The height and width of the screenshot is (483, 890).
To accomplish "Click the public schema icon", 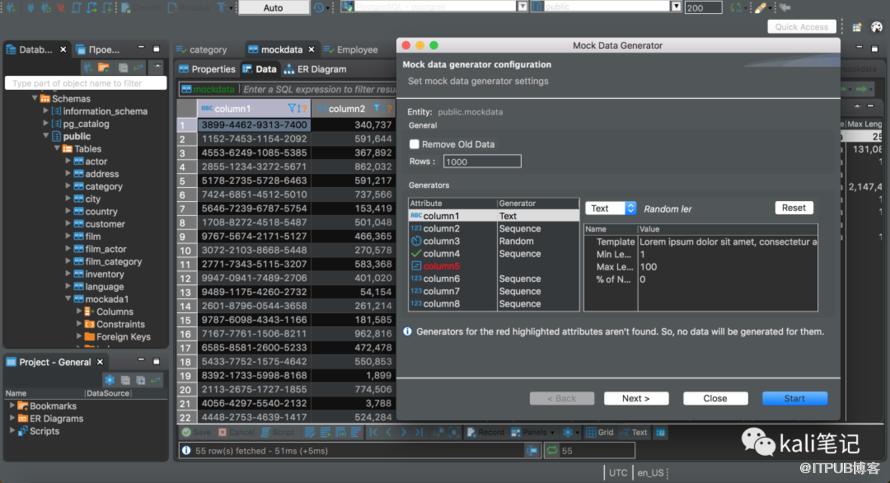I will (x=56, y=136).
